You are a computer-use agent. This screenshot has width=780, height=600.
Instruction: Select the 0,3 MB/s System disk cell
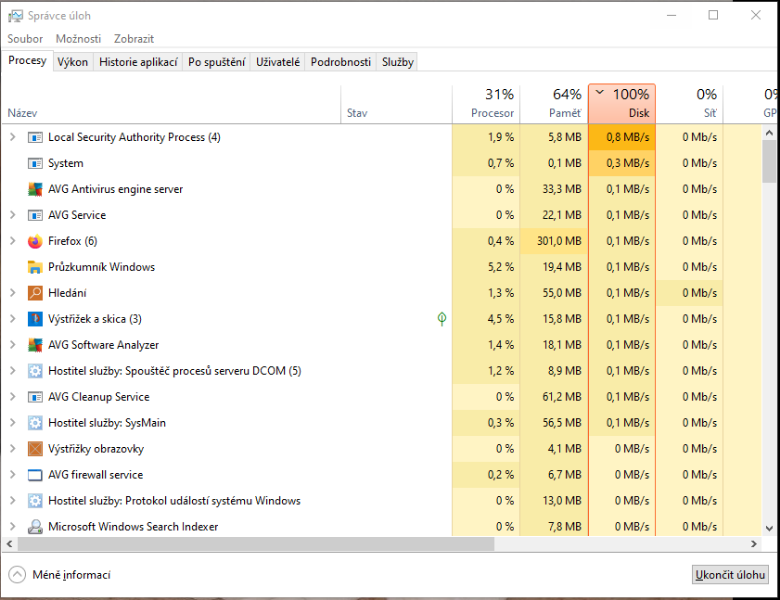[x=622, y=163]
